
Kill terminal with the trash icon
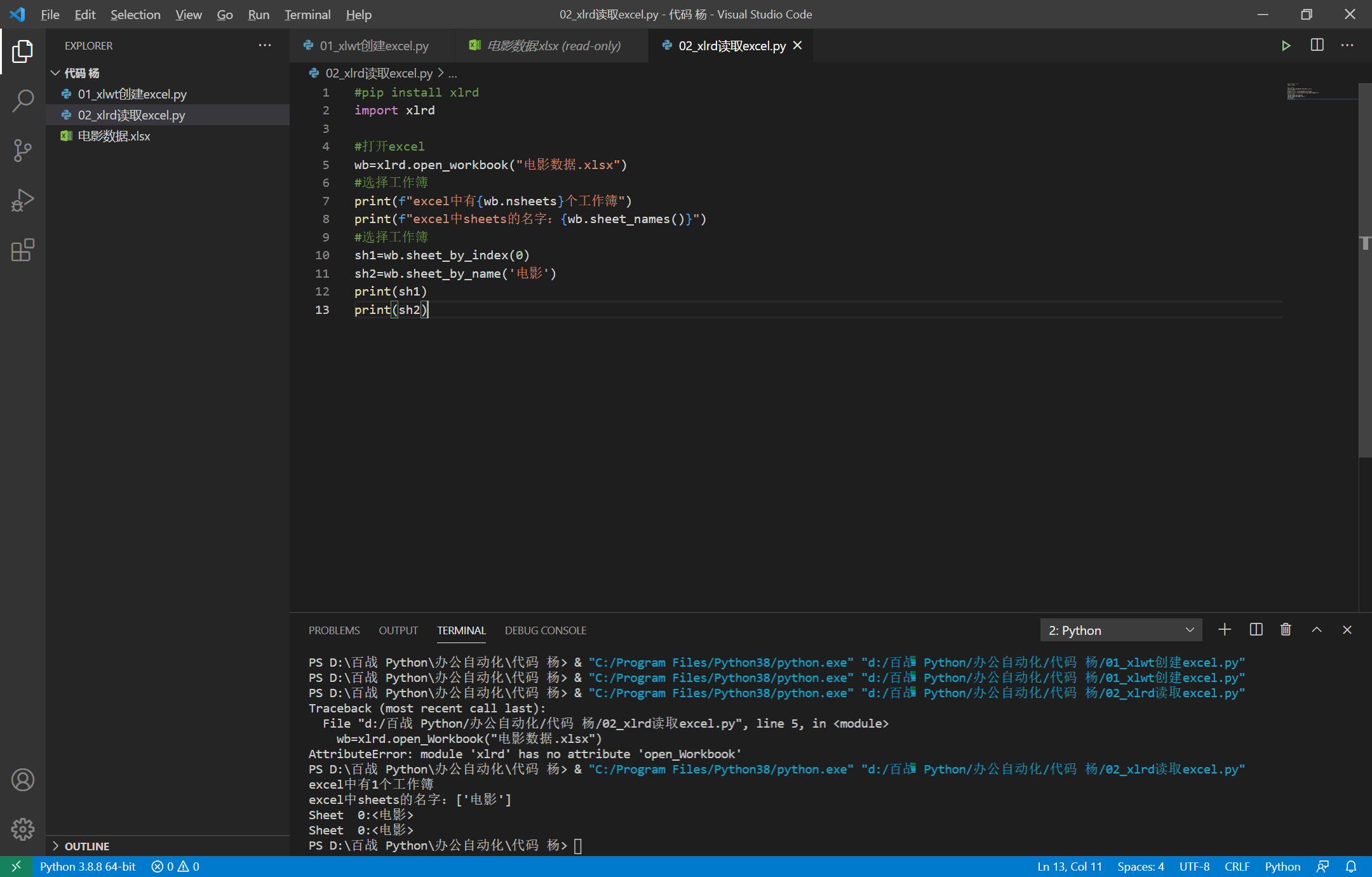pyautogui.click(x=1286, y=630)
